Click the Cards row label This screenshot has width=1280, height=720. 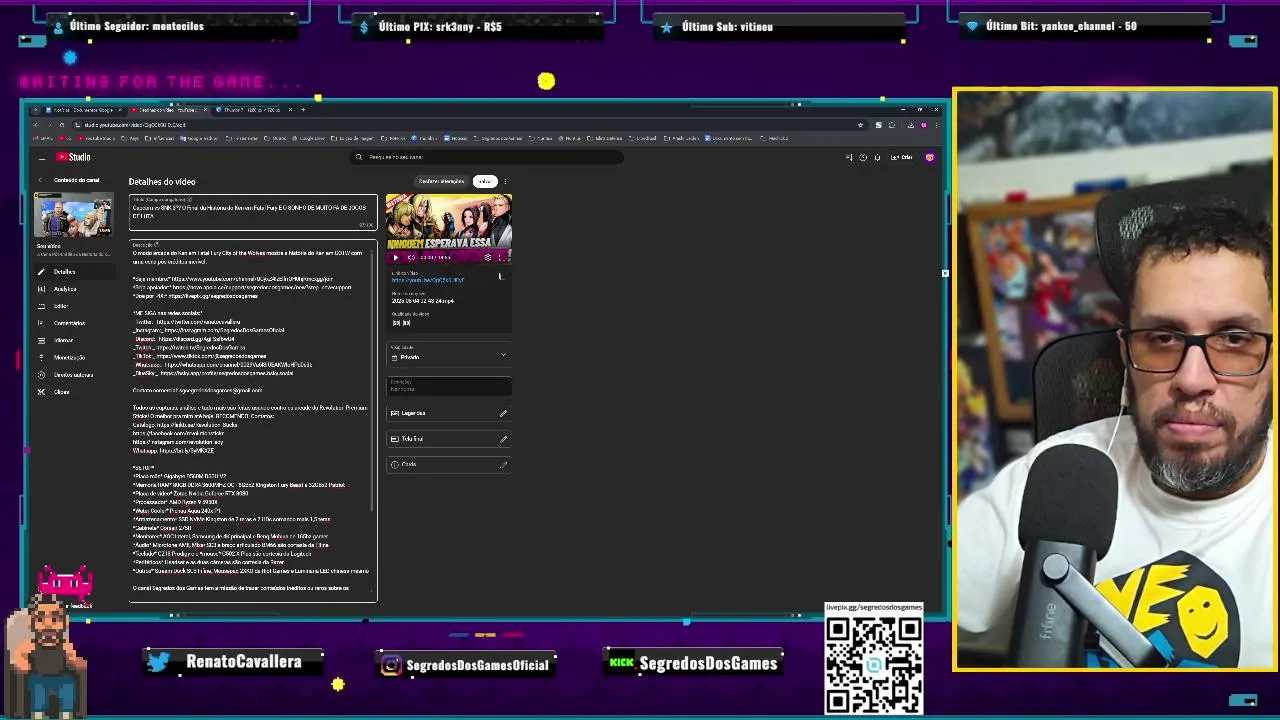click(x=409, y=464)
